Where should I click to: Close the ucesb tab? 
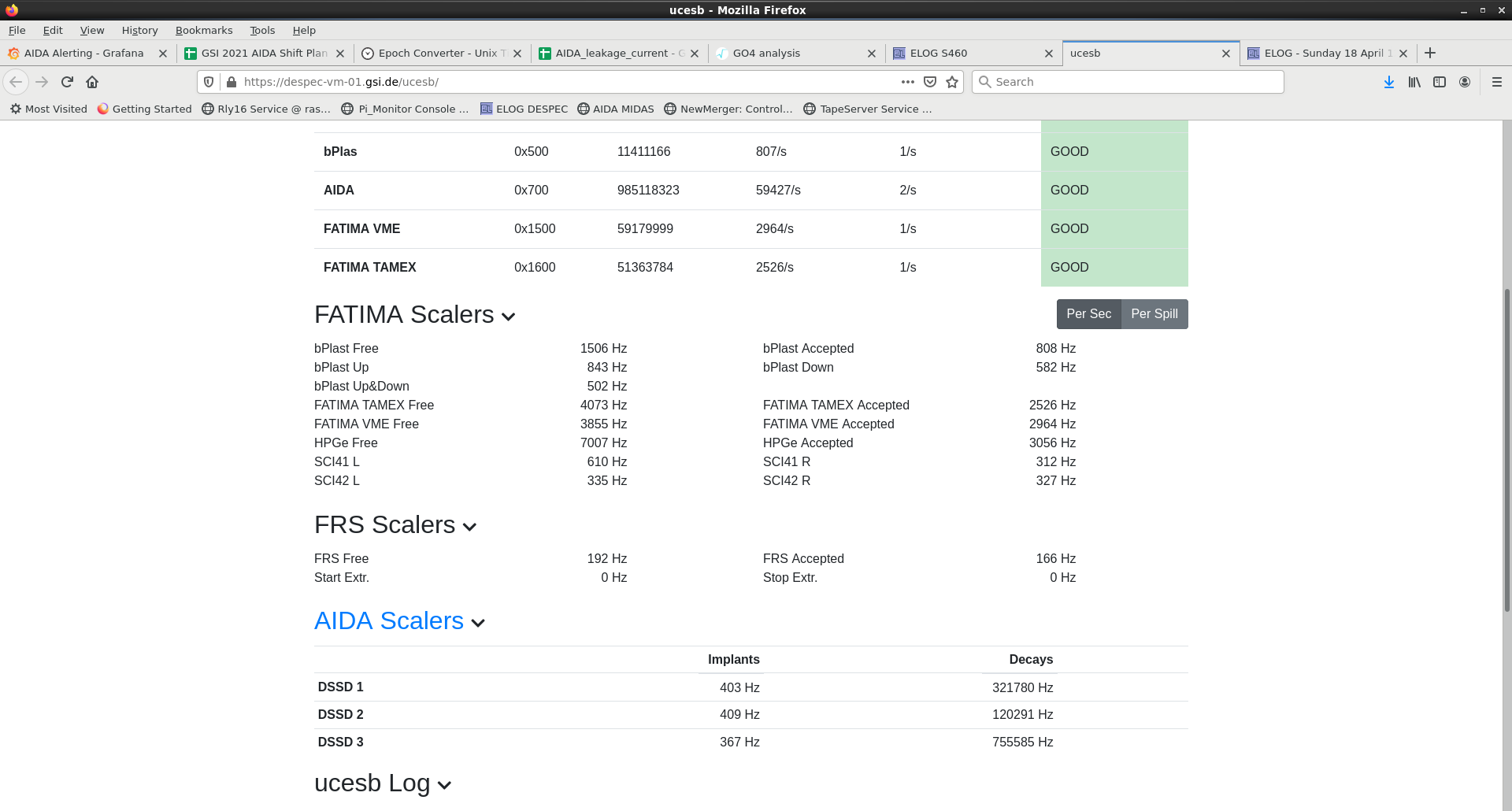tap(1226, 54)
